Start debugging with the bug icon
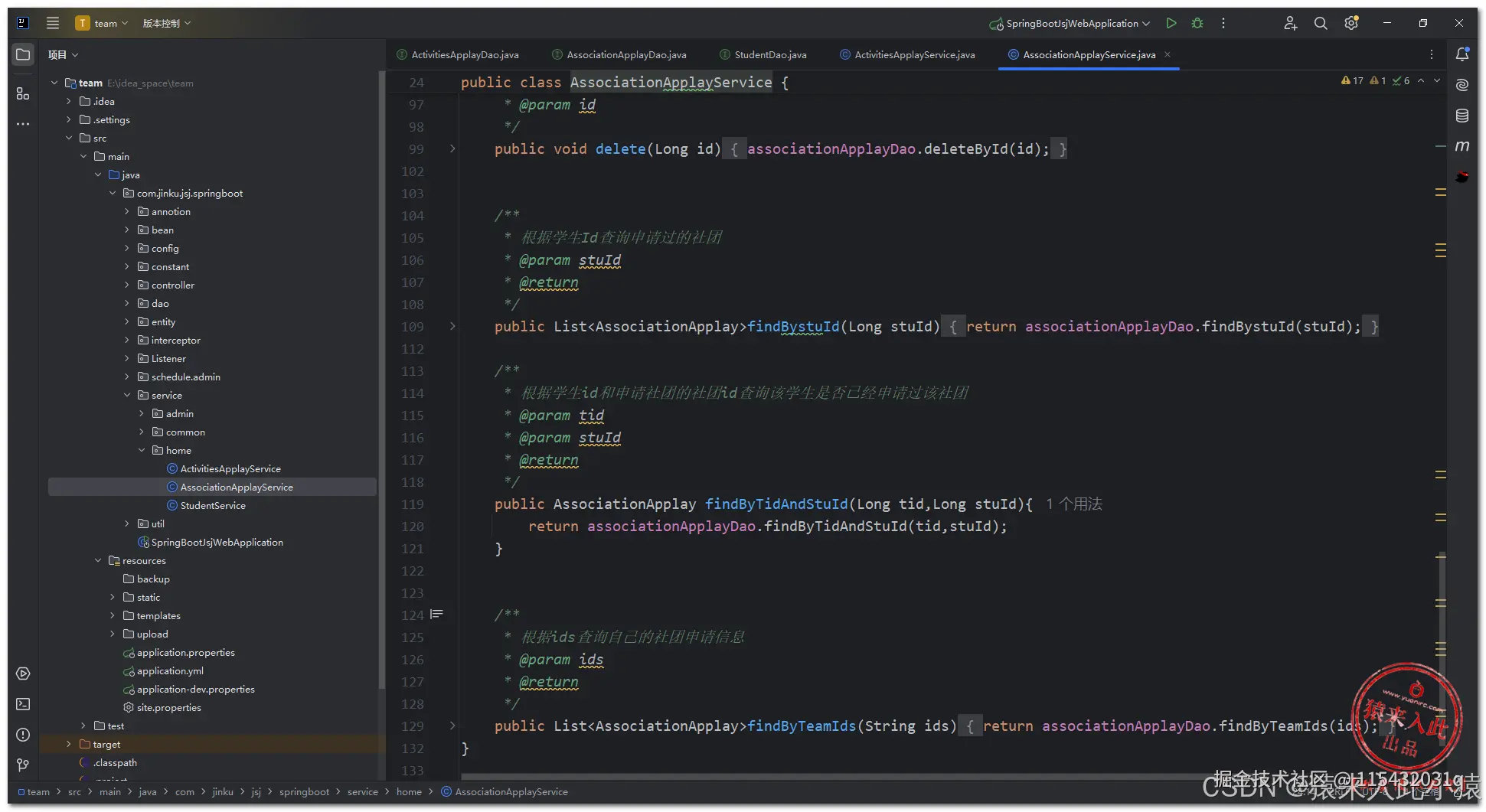This screenshot has height=812, width=1486. [1197, 23]
